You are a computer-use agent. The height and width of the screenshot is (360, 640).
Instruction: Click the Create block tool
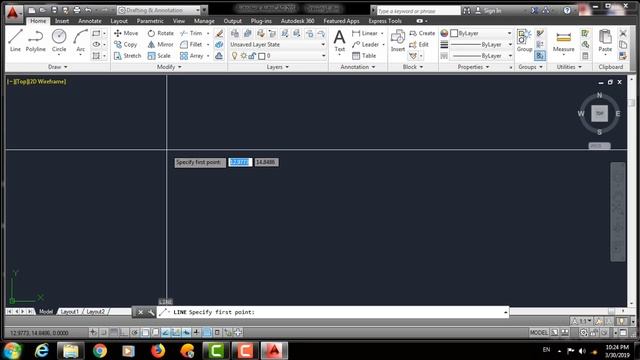(x=422, y=33)
